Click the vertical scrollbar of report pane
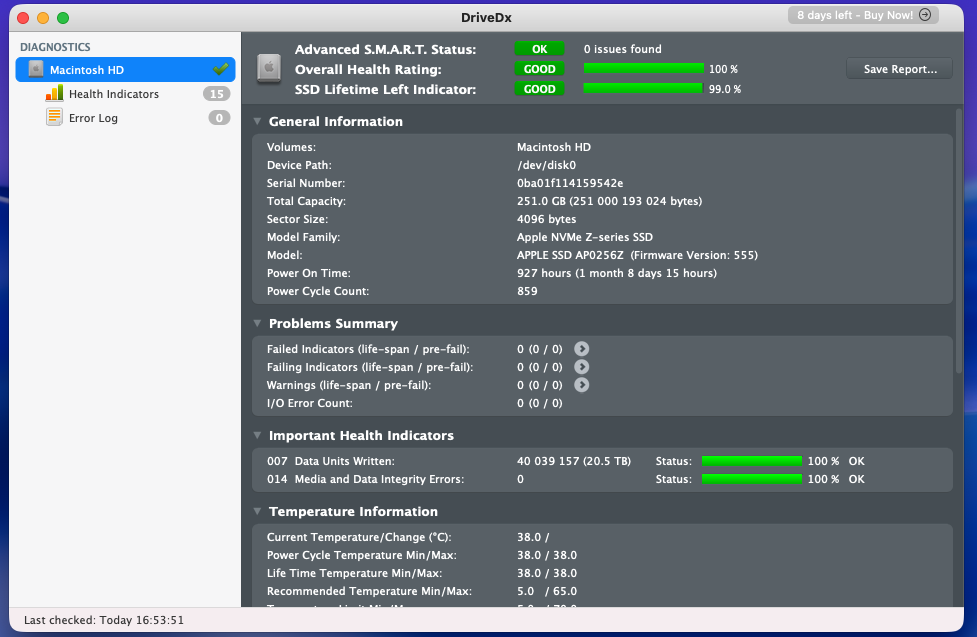This screenshot has width=977, height=637. [959, 242]
